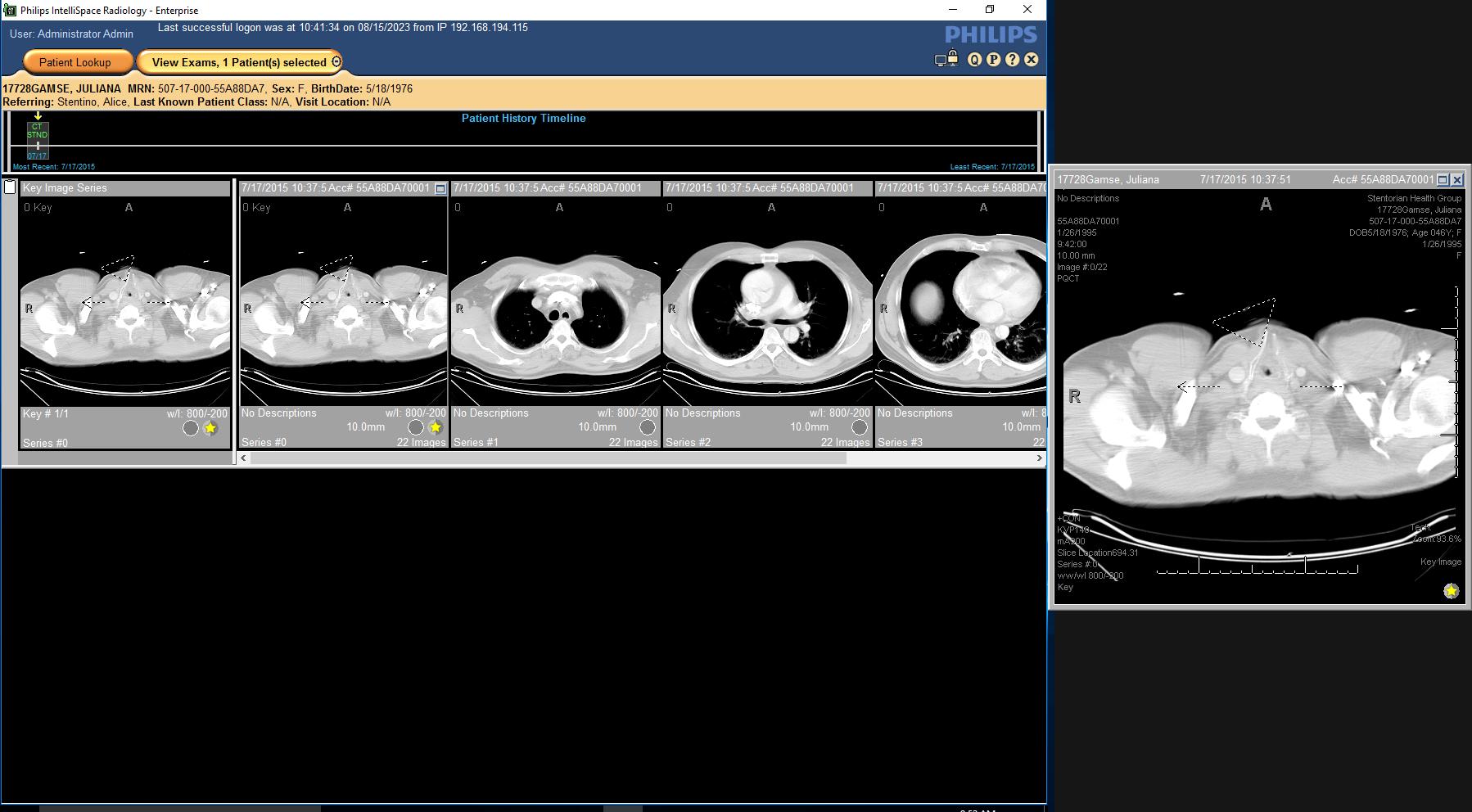Viewport: 1472px width, 812px height.
Task: Open help with the question mark icon
Action: (1013, 60)
